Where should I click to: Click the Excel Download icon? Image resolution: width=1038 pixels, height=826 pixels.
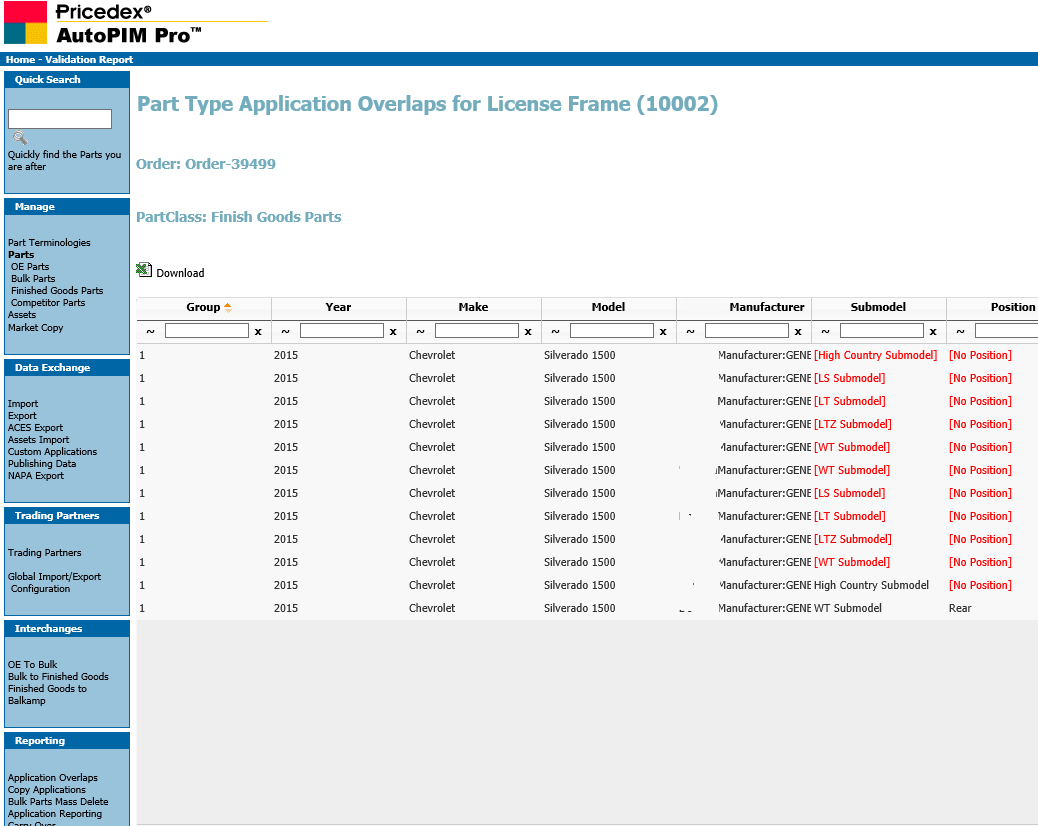coord(144,269)
